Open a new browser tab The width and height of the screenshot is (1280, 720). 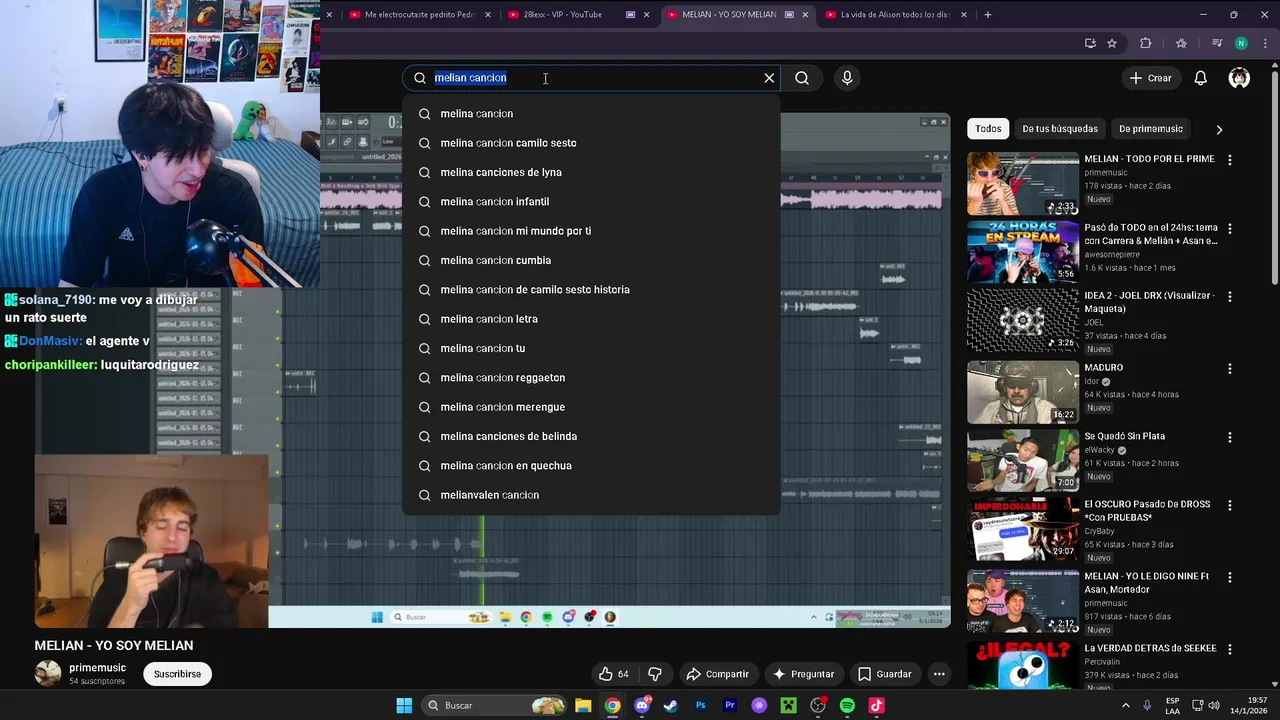coord(987,15)
